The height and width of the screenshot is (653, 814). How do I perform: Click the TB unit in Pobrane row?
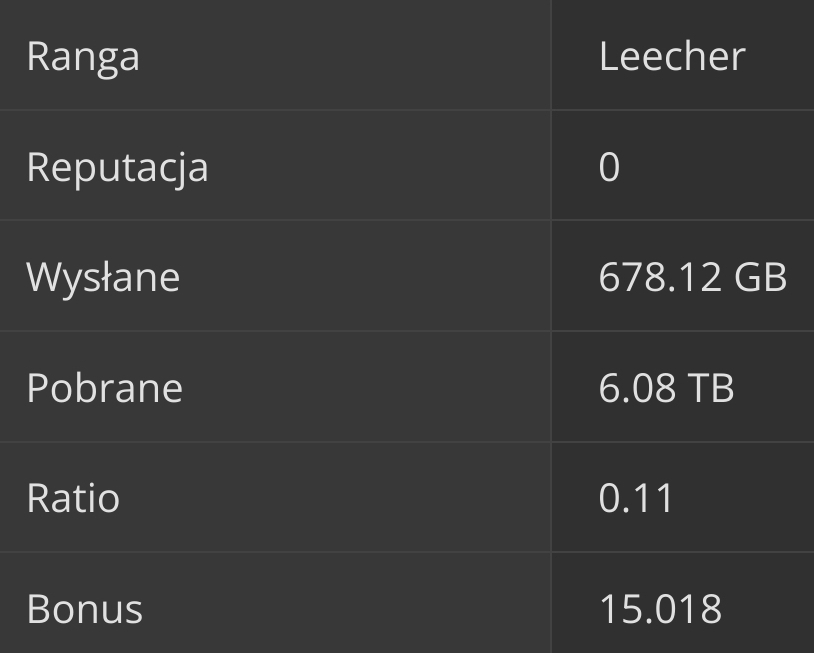710,388
